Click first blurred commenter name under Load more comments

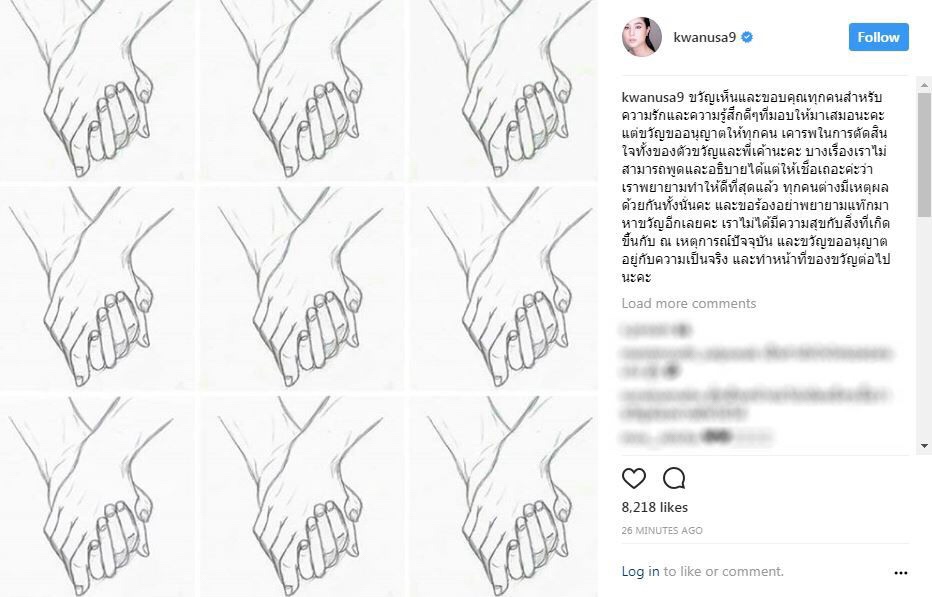click(x=656, y=329)
